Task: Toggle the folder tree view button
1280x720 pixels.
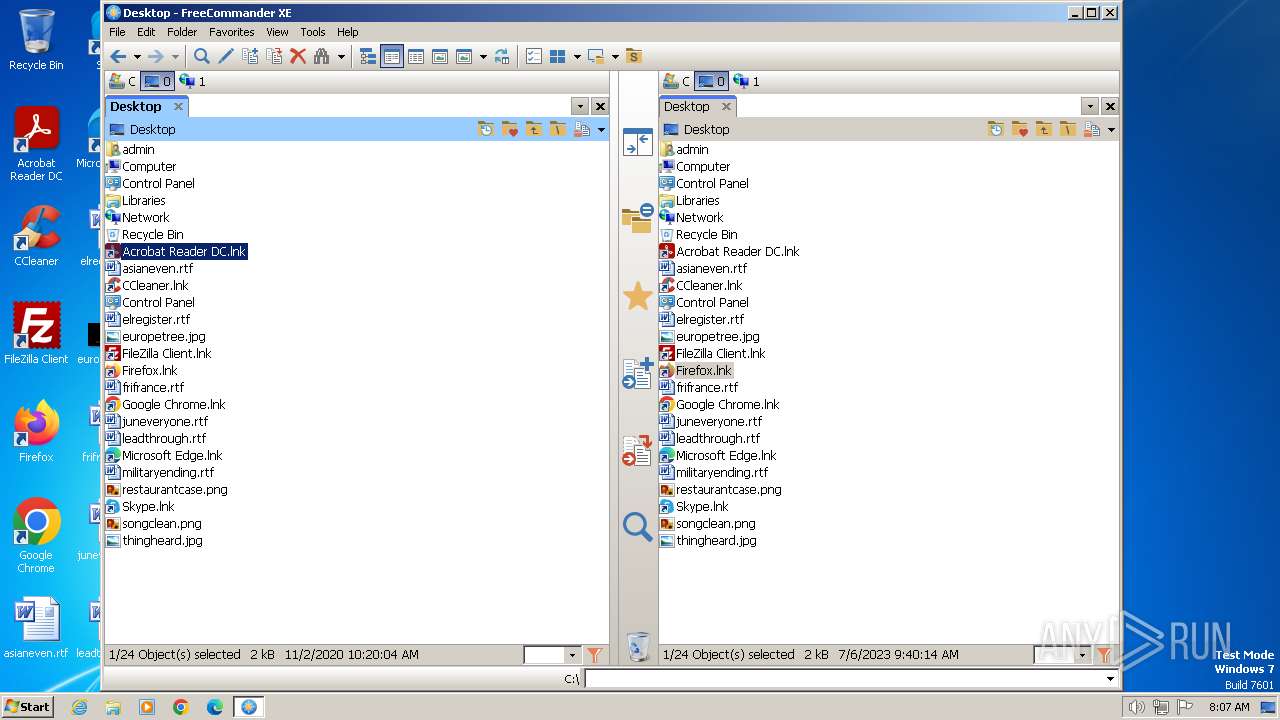Action: coord(368,57)
